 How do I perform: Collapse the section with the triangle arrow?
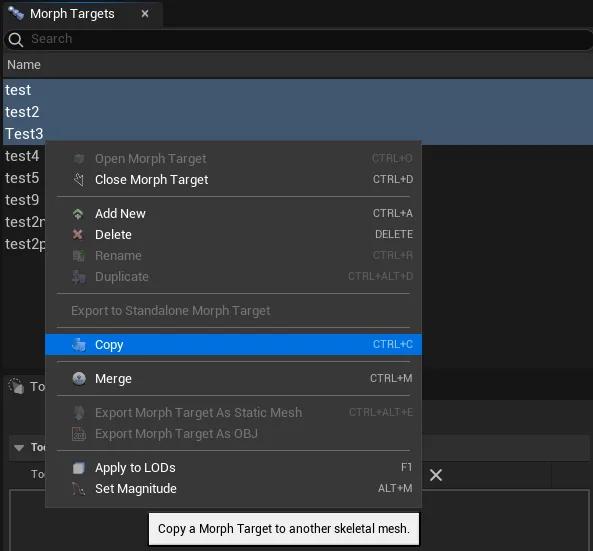pos(19,448)
